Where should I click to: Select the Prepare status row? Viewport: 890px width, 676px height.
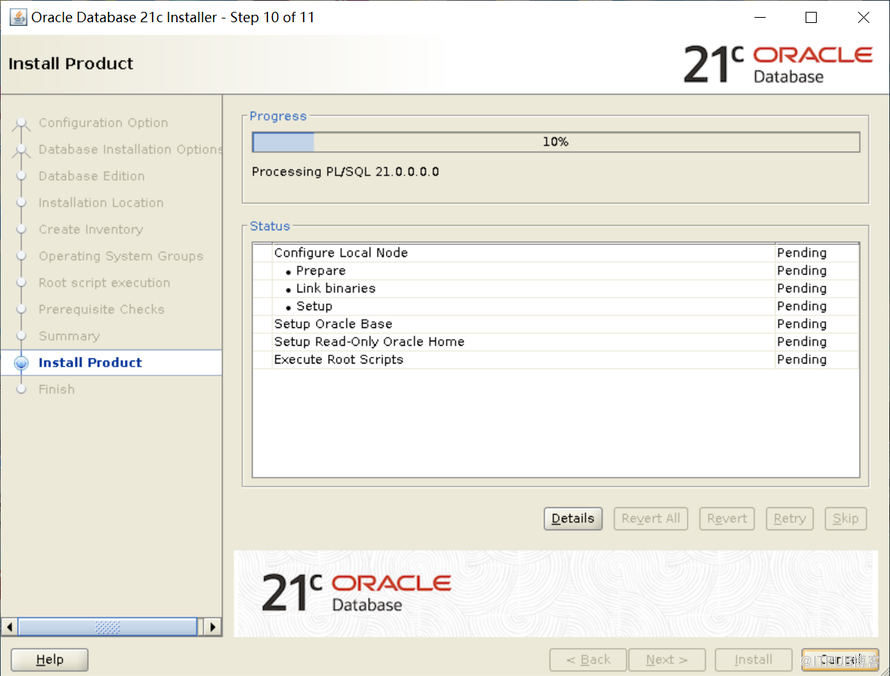556,271
